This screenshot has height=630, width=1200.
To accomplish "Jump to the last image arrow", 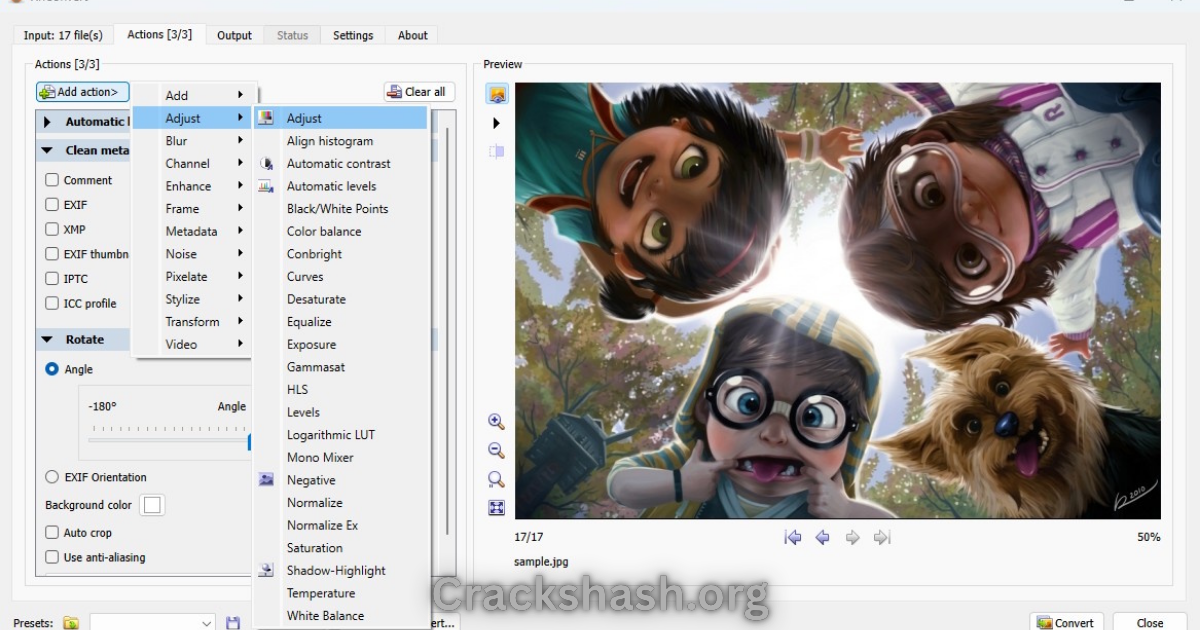I will 882,538.
